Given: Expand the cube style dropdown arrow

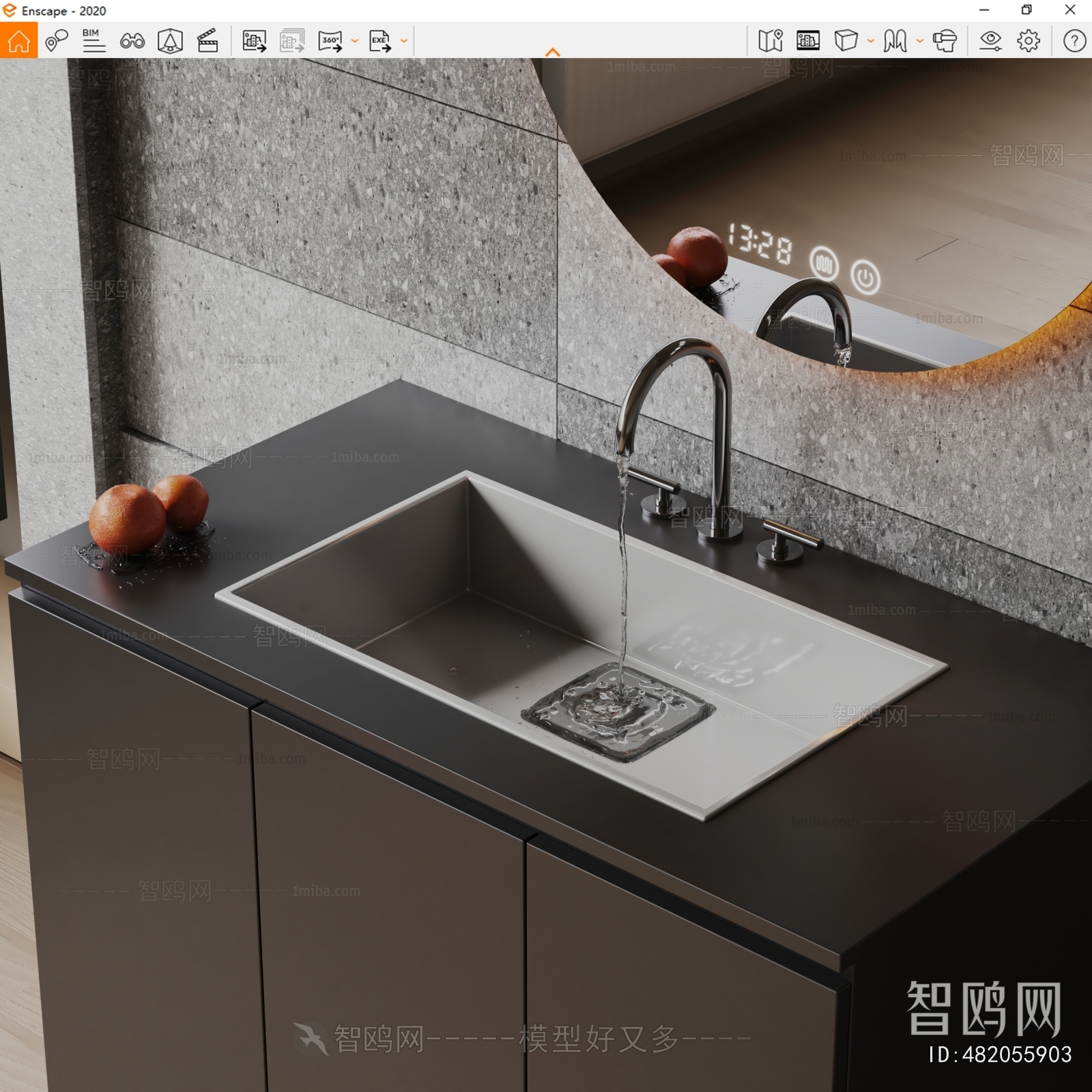Looking at the screenshot, I should coord(871,41).
